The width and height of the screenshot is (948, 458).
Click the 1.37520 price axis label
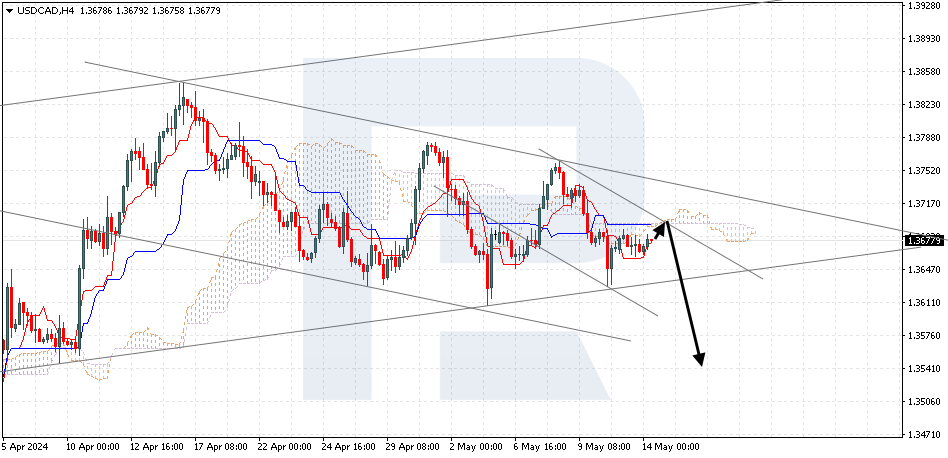click(924, 170)
